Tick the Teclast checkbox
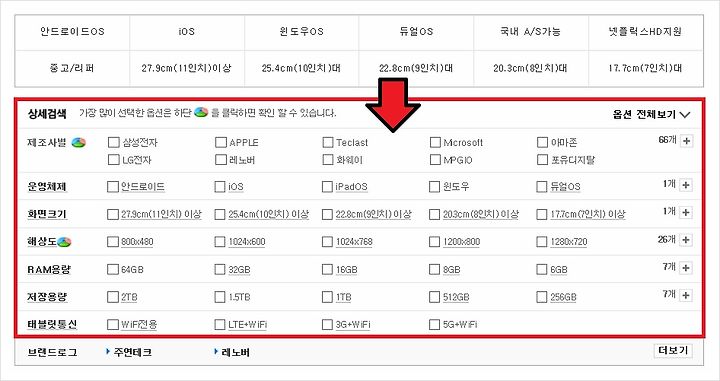This screenshot has width=720, height=381. [328, 142]
